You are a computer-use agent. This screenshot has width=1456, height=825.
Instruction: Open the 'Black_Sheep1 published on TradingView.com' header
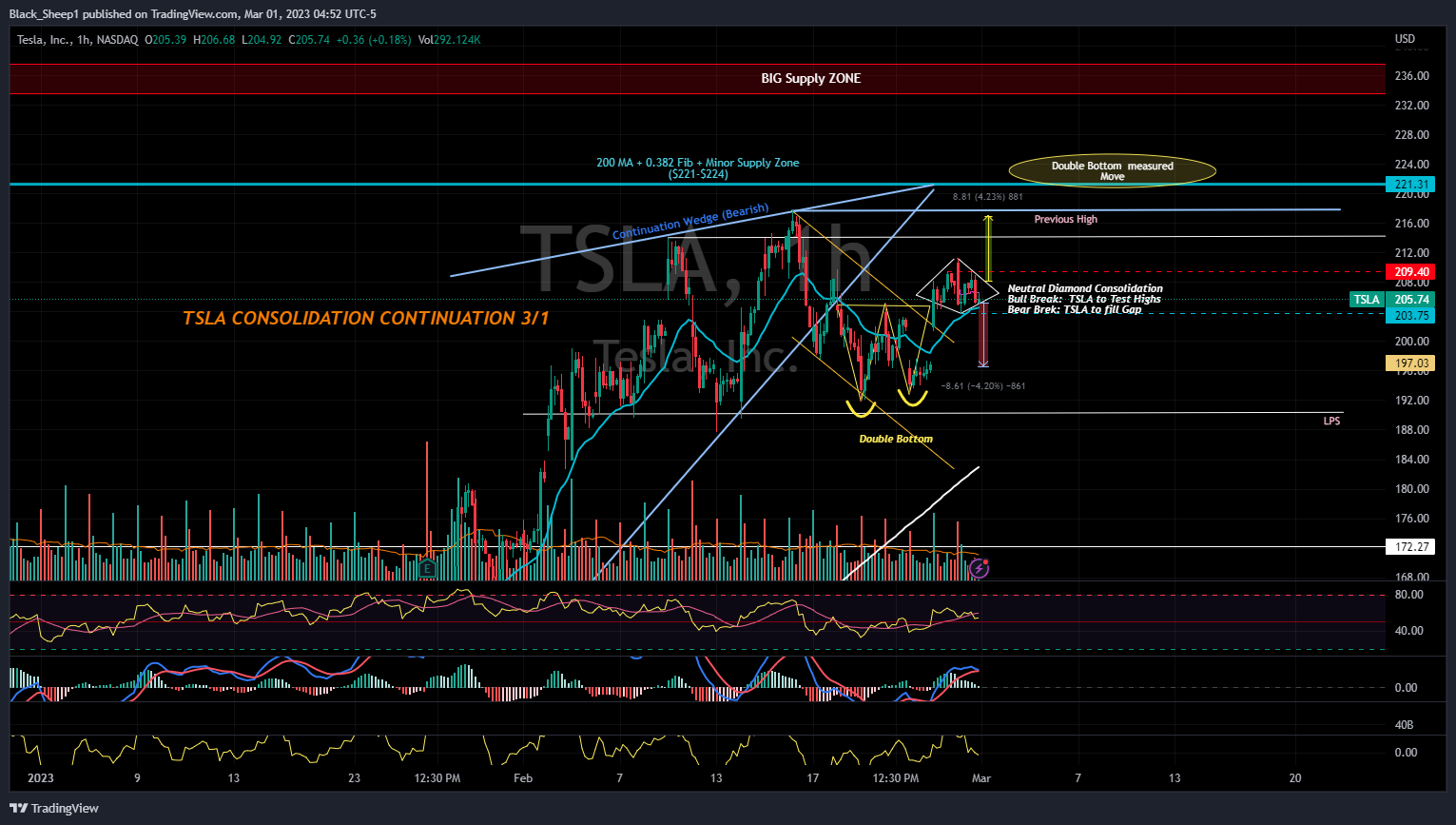click(193, 13)
